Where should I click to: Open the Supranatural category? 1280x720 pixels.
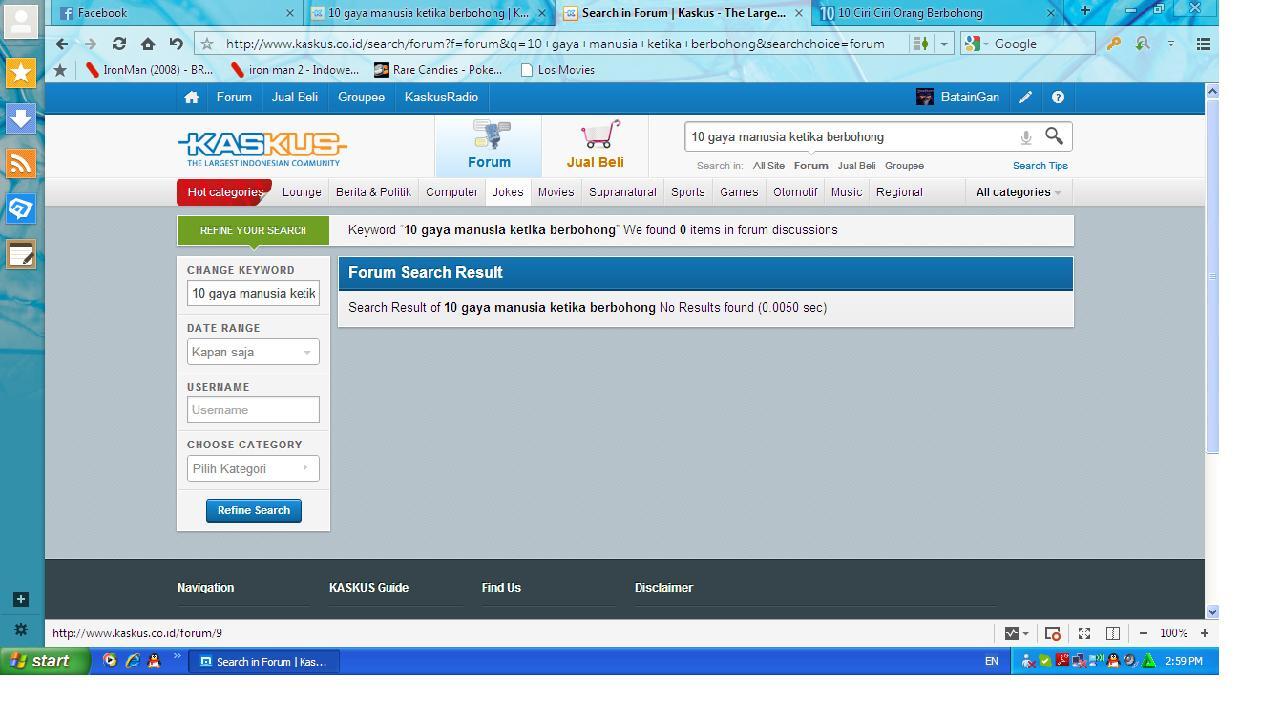[x=622, y=192]
